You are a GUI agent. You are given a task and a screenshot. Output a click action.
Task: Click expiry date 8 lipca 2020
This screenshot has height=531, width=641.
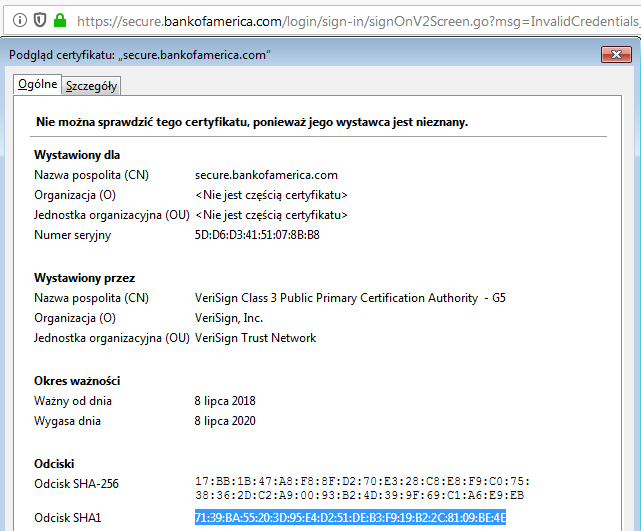(225, 421)
